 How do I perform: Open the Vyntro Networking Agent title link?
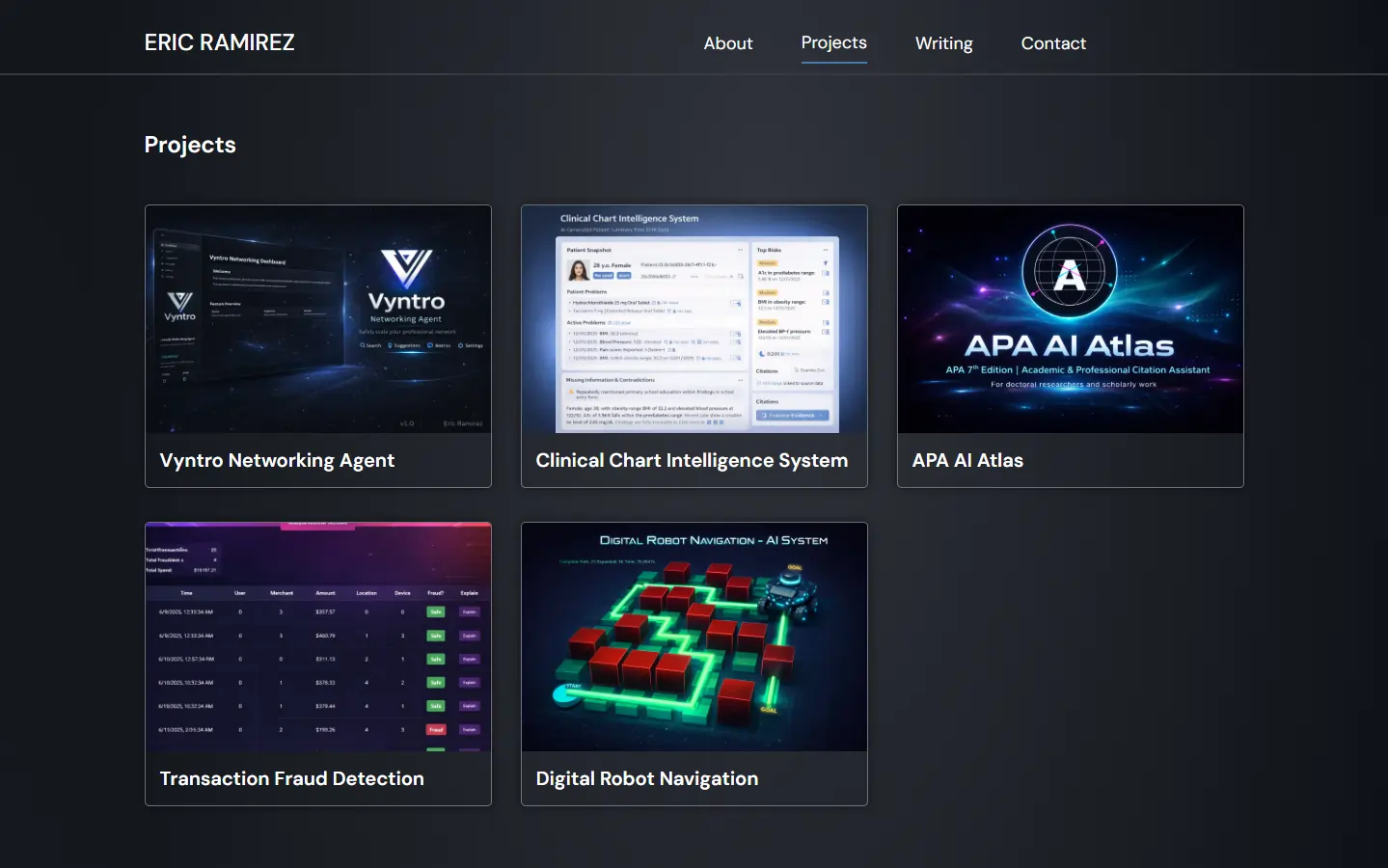click(277, 461)
